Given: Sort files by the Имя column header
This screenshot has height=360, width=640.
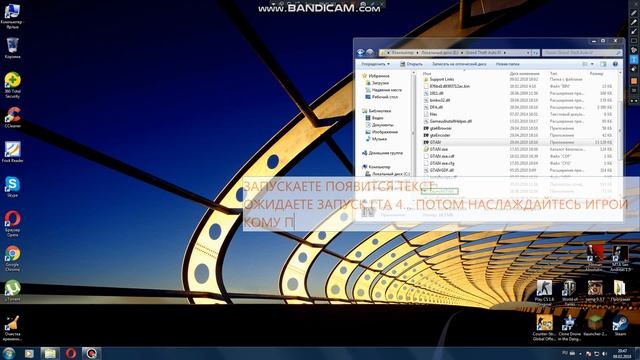Looking at the screenshot, I should [x=427, y=73].
